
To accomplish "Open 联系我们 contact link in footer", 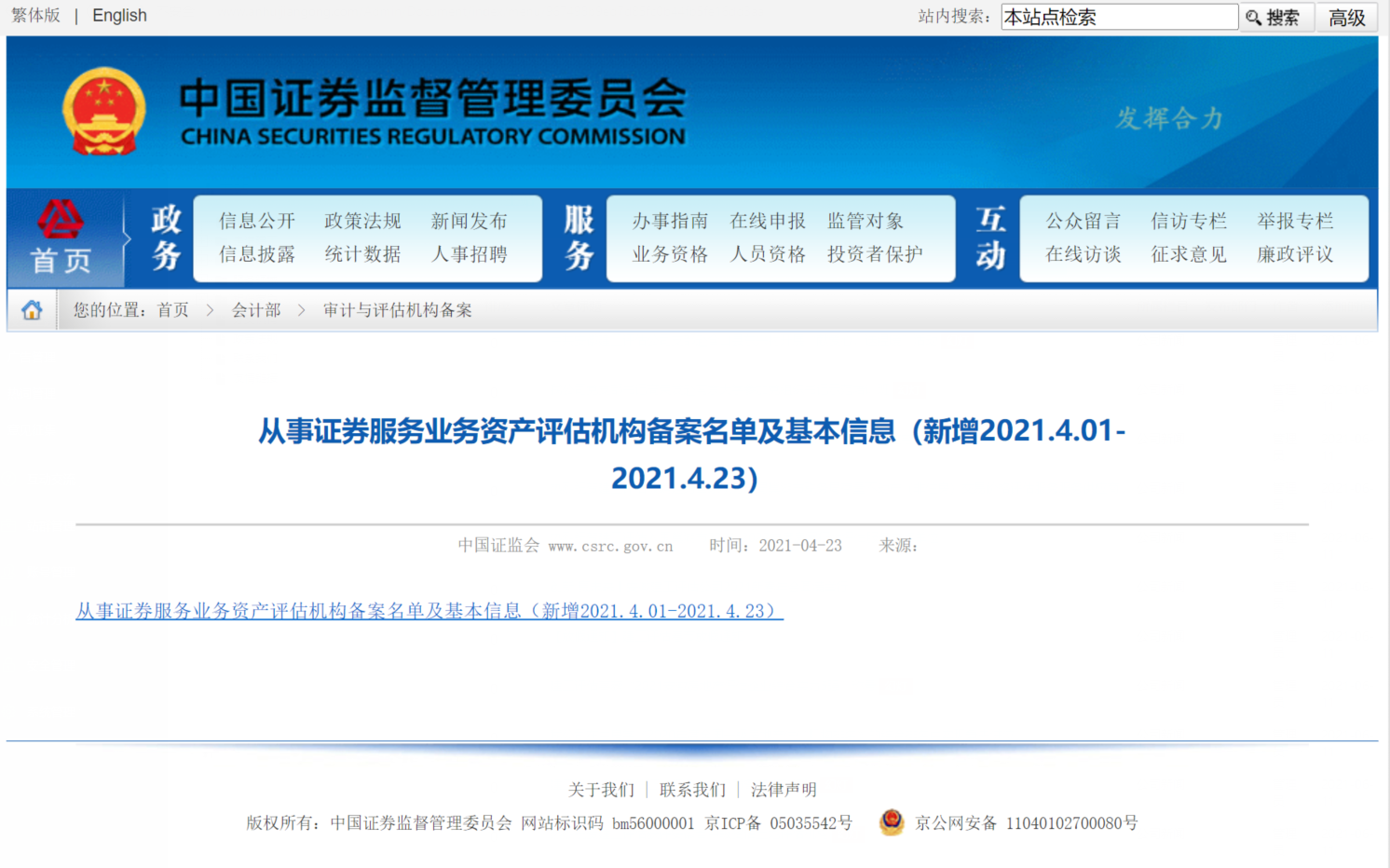I will [692, 790].
